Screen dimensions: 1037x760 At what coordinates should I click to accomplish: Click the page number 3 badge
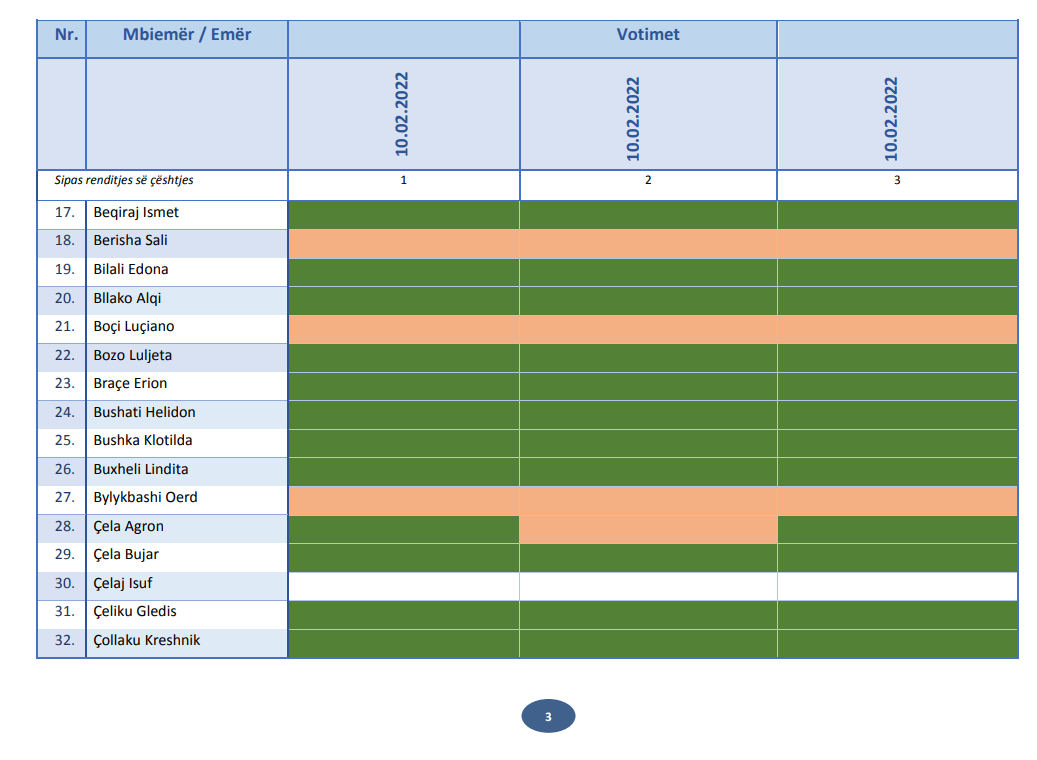pyautogui.click(x=548, y=717)
